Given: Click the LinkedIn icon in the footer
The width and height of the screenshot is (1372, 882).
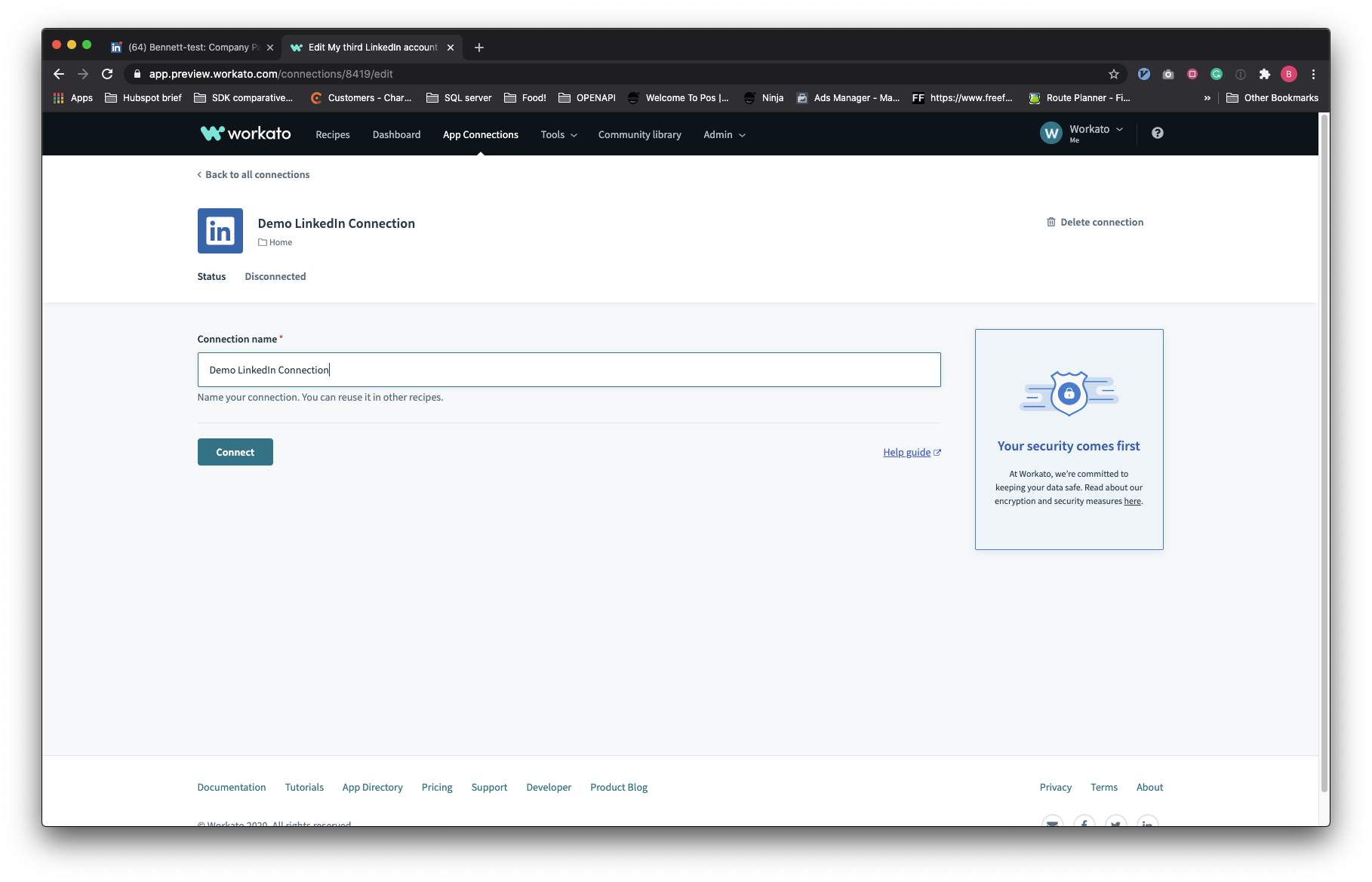Looking at the screenshot, I should (1147, 824).
